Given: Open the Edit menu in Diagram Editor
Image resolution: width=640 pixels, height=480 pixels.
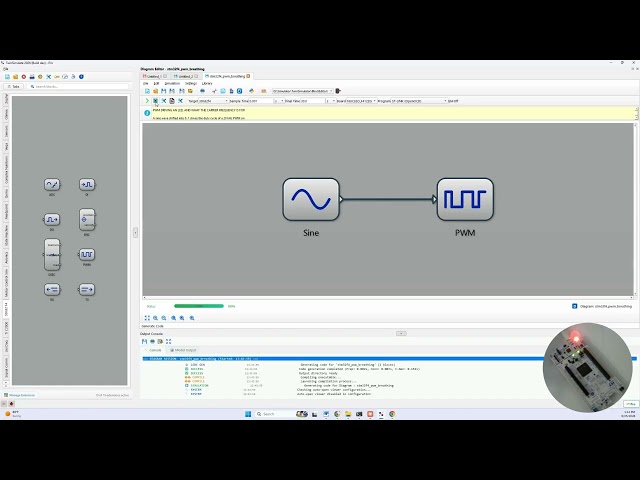Looking at the screenshot, I should 156,83.
